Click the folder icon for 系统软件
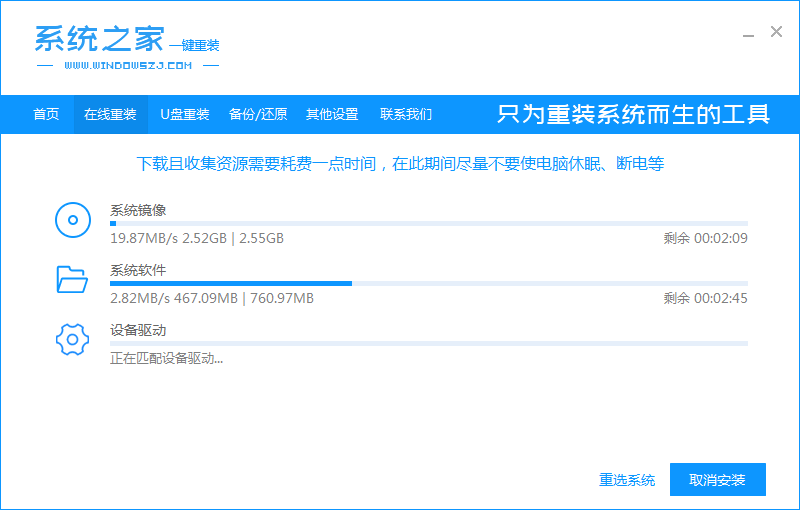Viewport: 800px width, 510px height. tap(73, 280)
